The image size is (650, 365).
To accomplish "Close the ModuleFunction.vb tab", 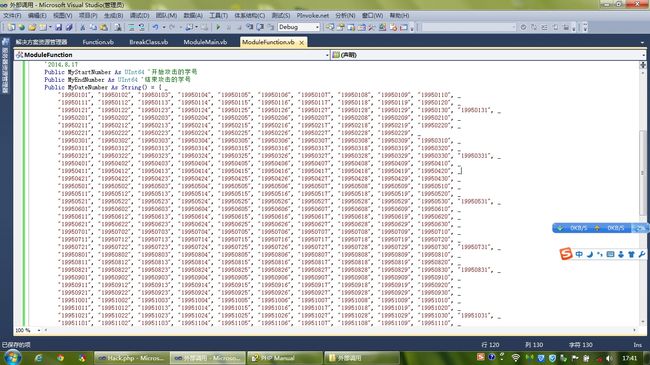I will point(301,43).
